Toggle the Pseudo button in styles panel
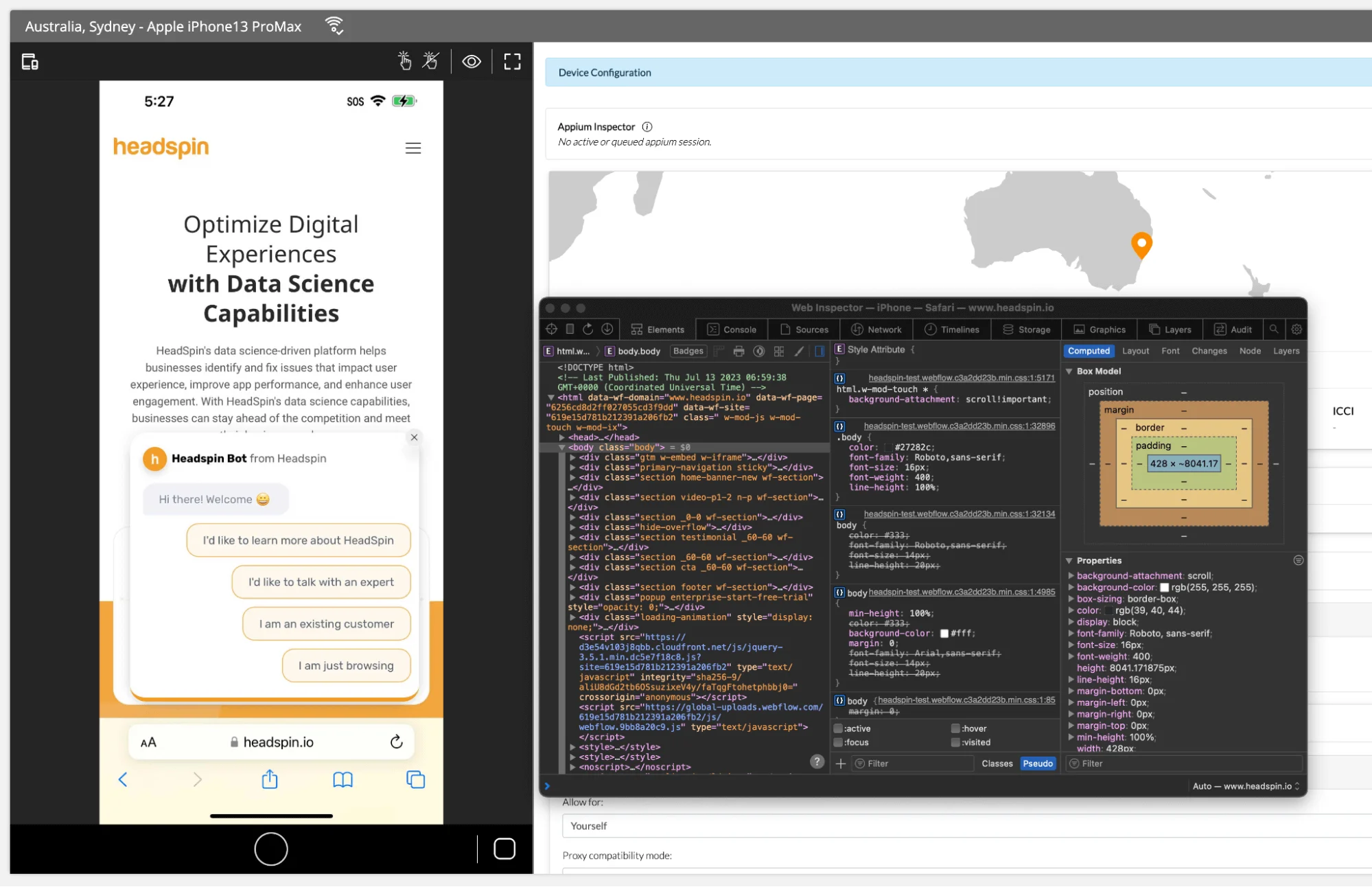Image resolution: width=1372 pixels, height=887 pixels. 1038,764
